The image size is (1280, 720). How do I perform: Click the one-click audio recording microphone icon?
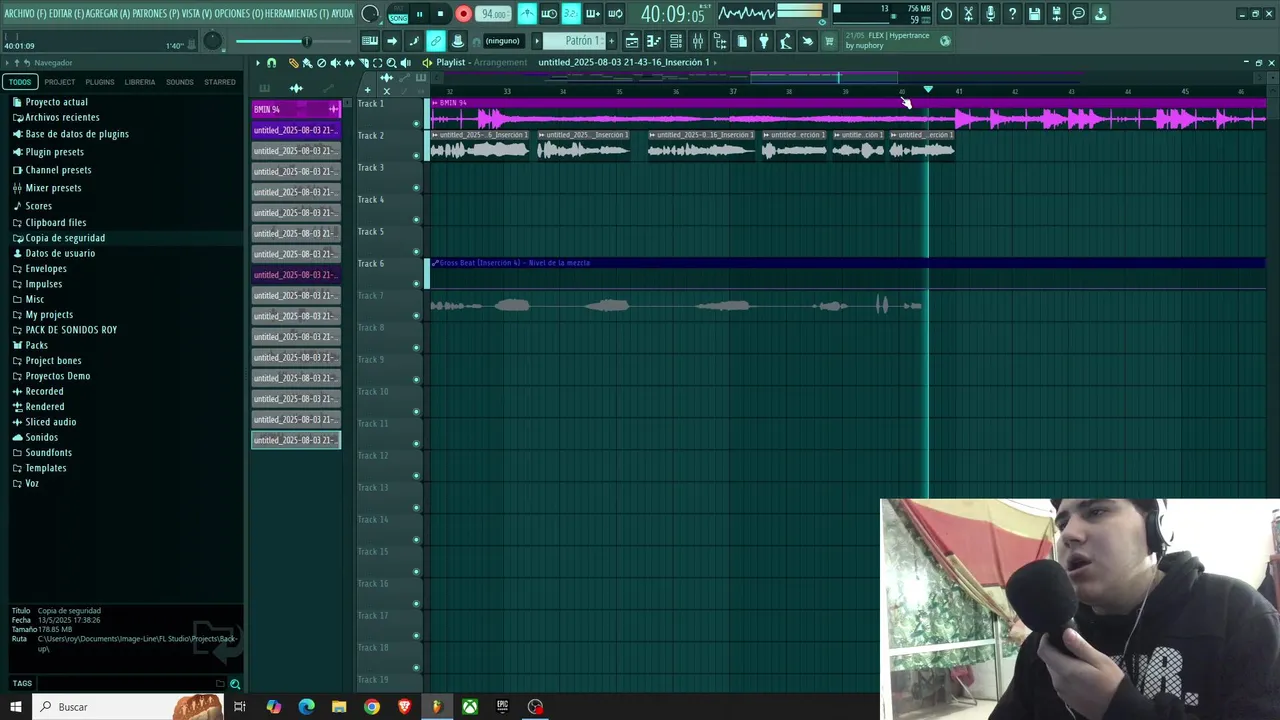tap(990, 14)
